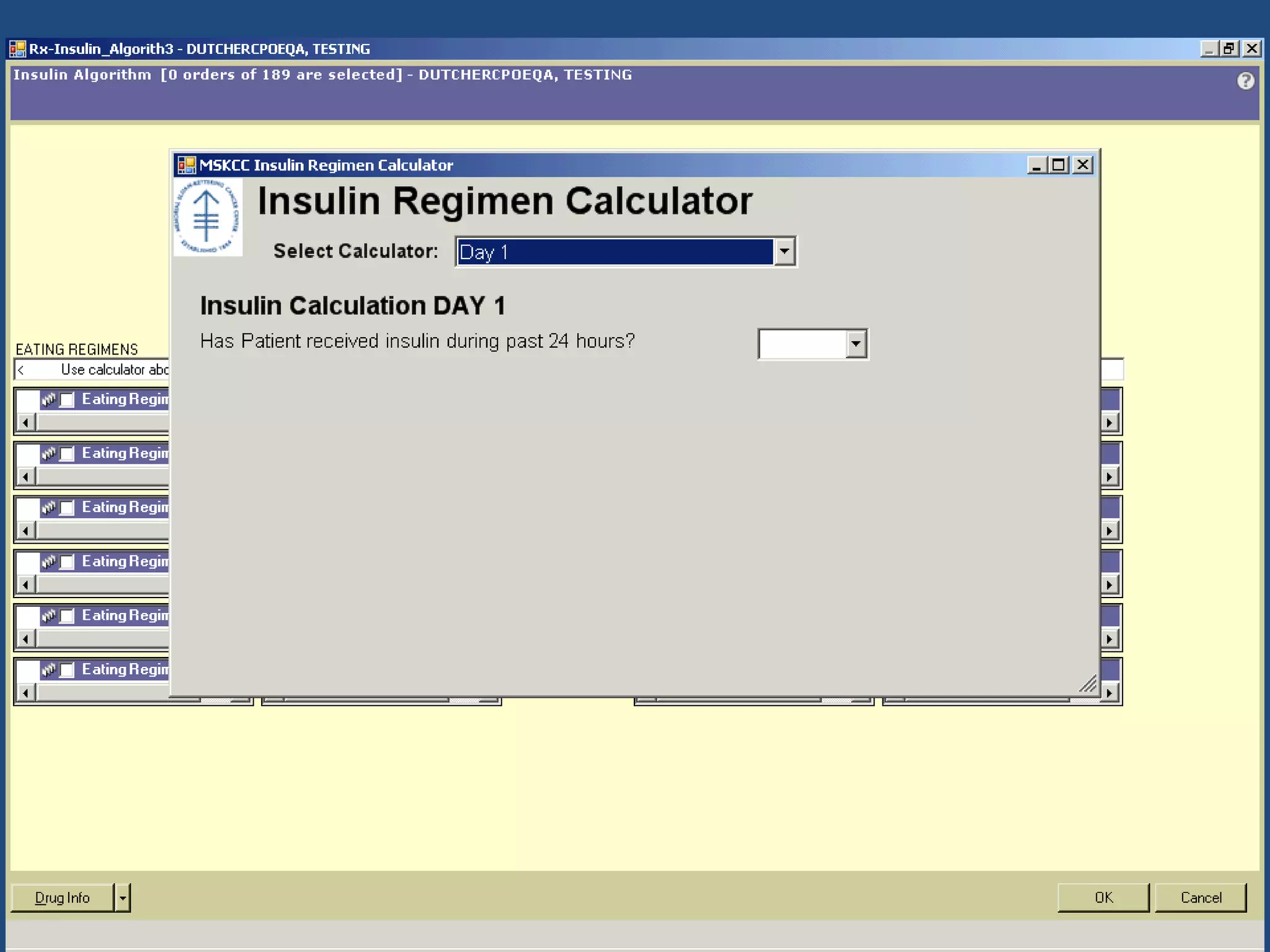1270x952 pixels.
Task: Check the sixth Eating Regimen checkbox
Action: (67, 669)
